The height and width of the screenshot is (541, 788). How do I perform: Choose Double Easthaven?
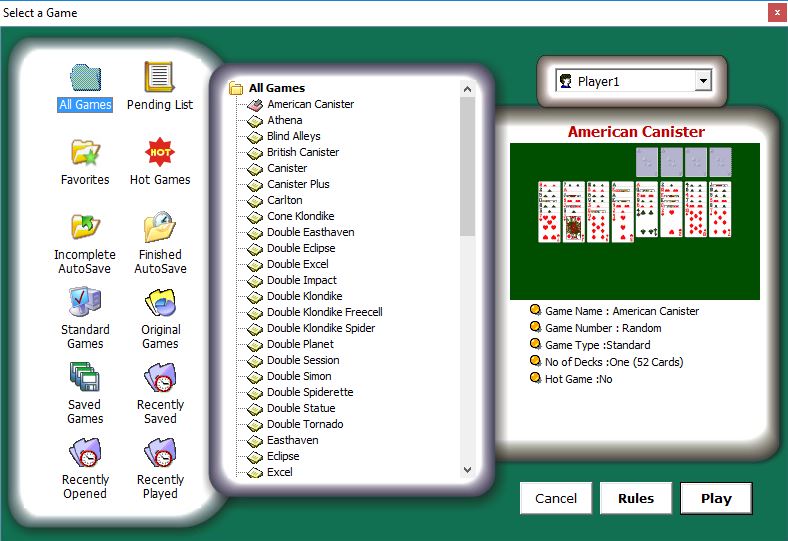[x=311, y=232]
